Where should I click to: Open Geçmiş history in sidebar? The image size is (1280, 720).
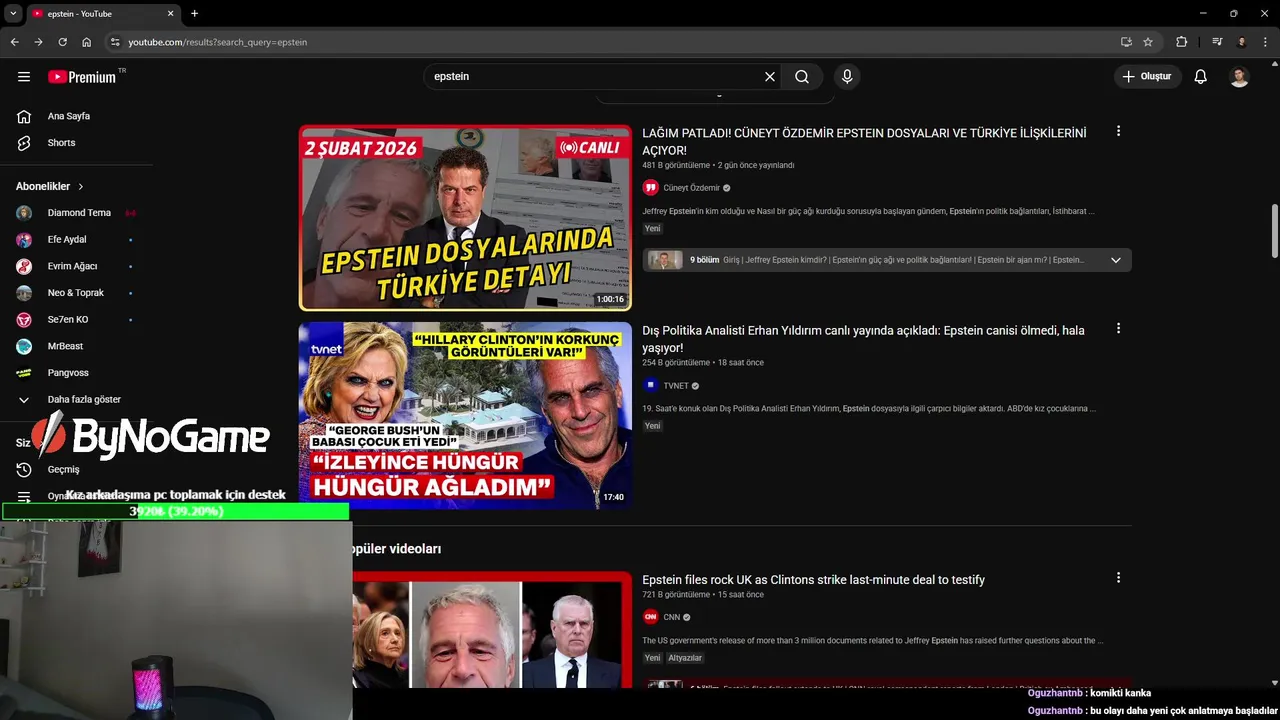(x=63, y=469)
